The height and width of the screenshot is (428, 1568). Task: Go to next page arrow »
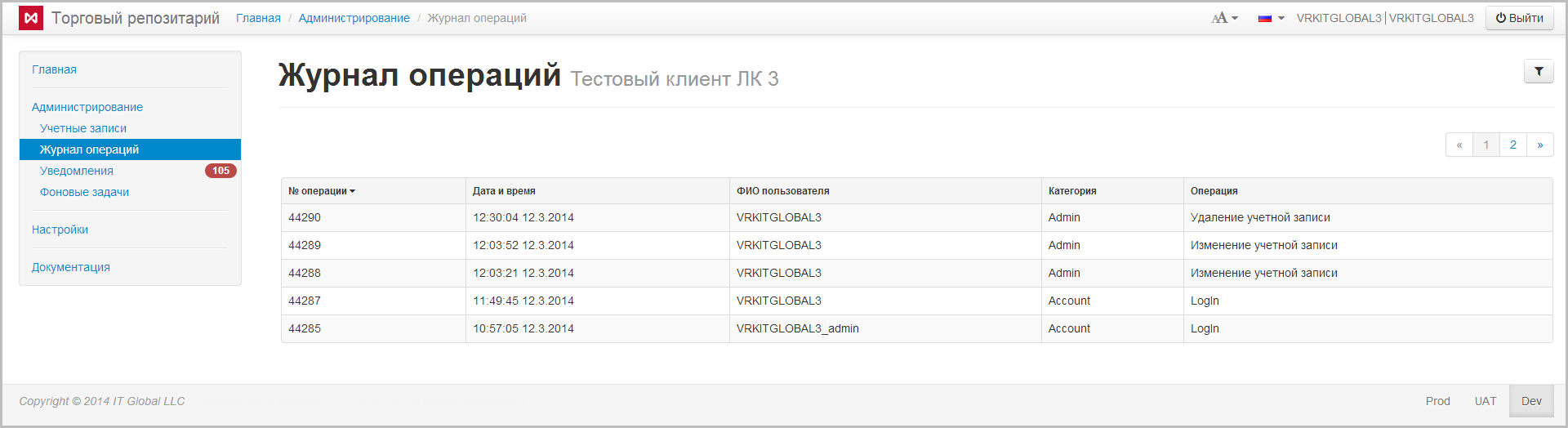(1540, 145)
